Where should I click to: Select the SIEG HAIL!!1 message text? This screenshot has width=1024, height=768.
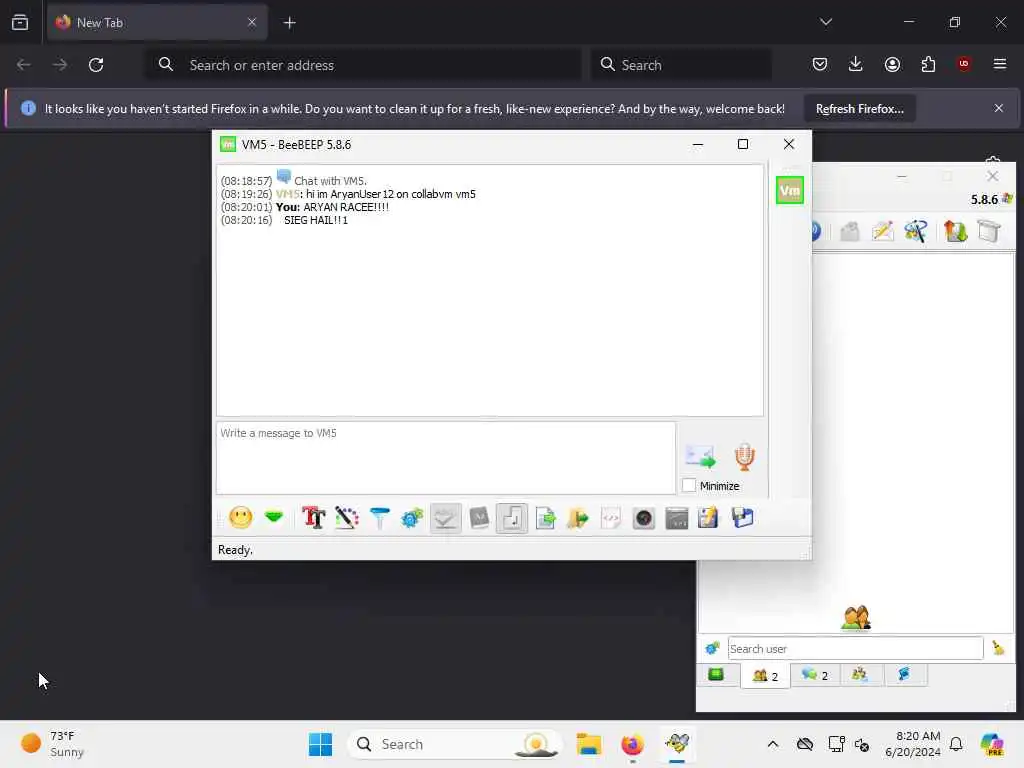pyautogui.click(x=316, y=220)
